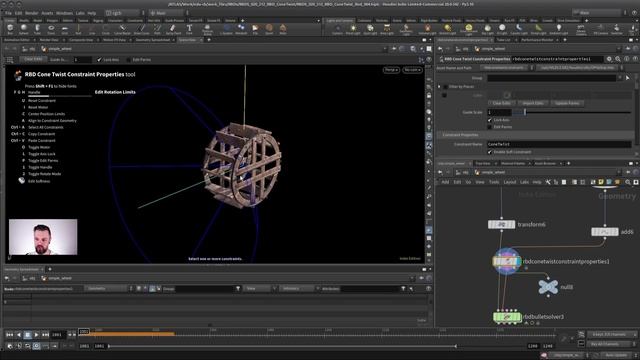Click the play forward button
640x360 pixels.
tap(36, 335)
